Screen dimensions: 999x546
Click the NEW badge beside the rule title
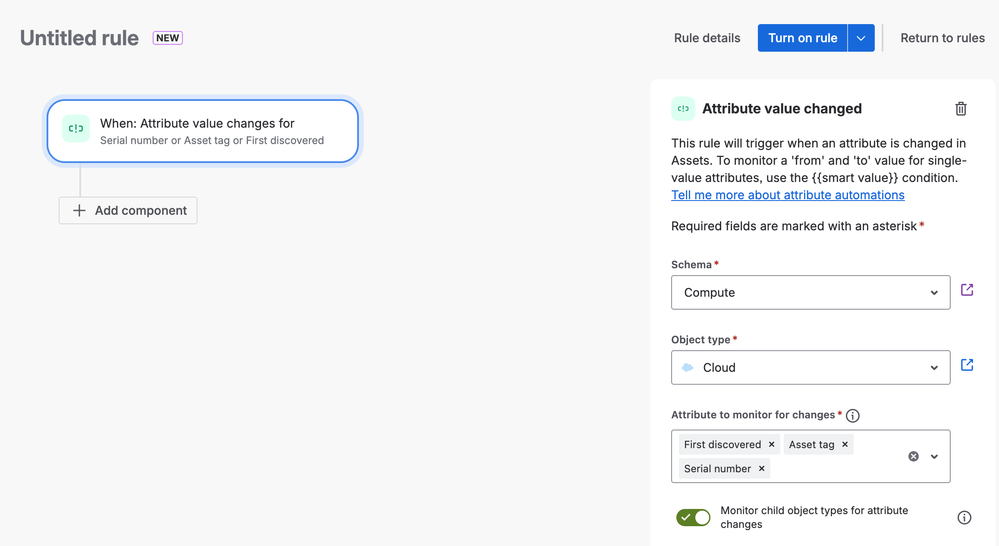coord(168,38)
